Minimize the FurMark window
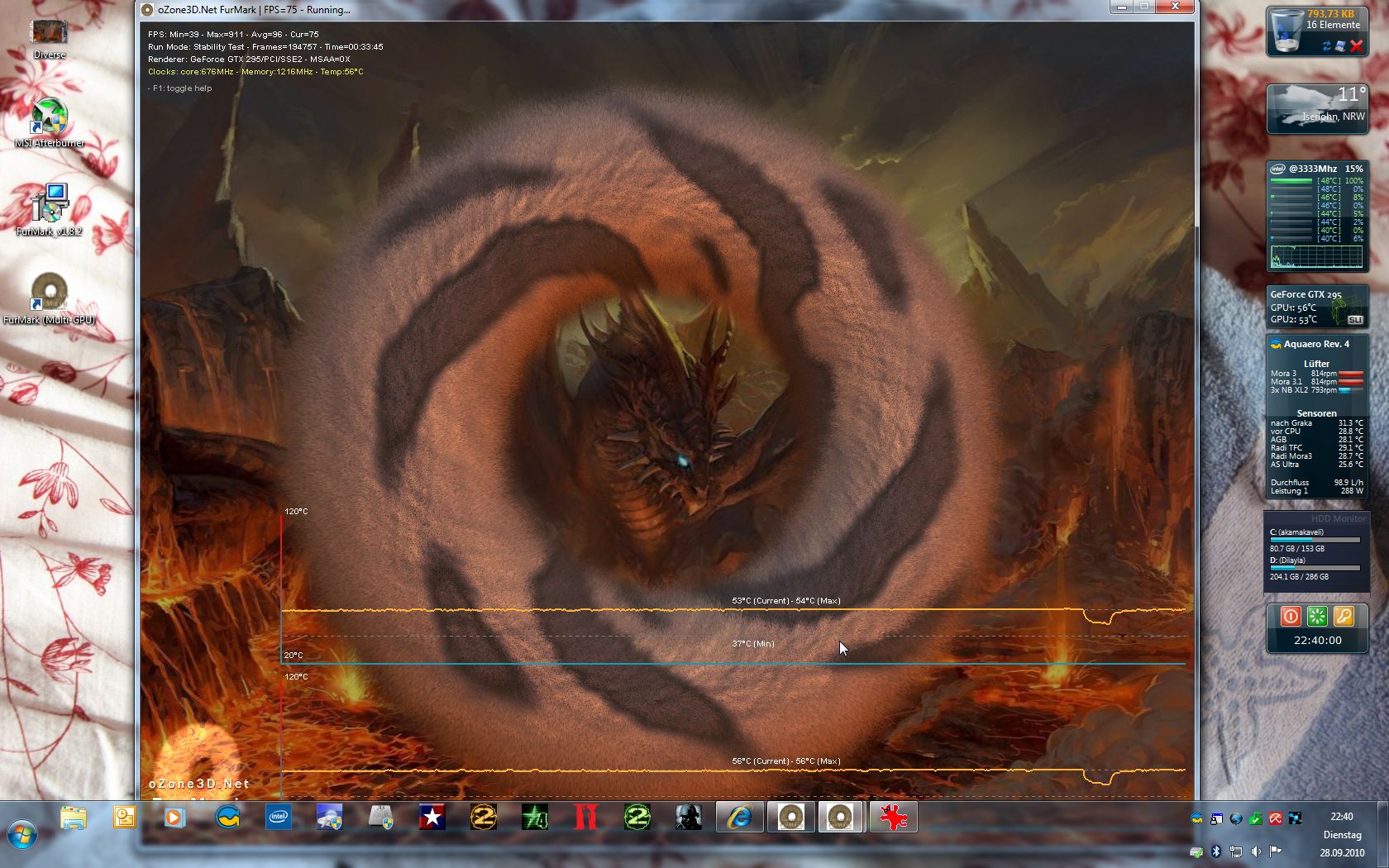1389x868 pixels. point(1121,7)
